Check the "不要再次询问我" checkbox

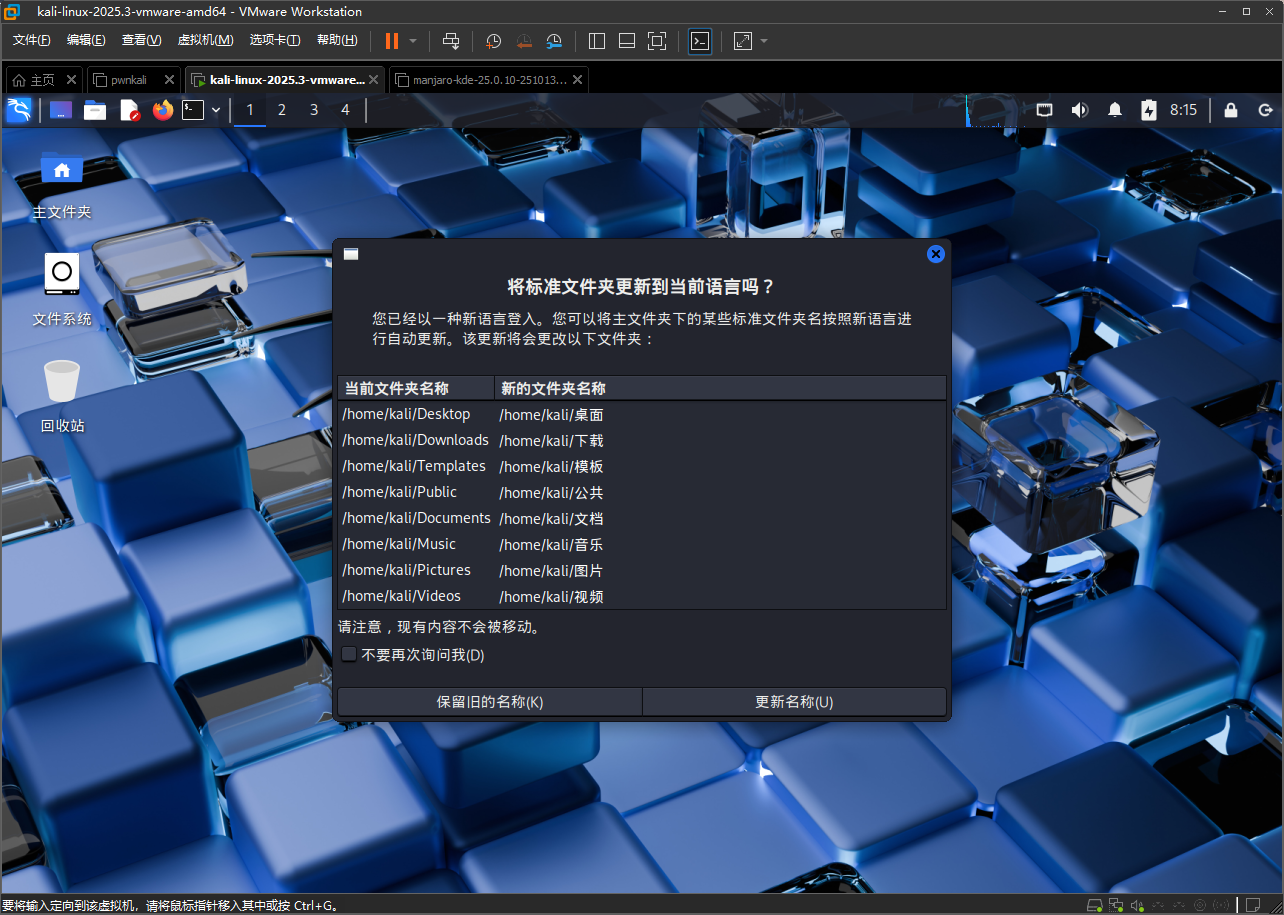pyautogui.click(x=349, y=654)
